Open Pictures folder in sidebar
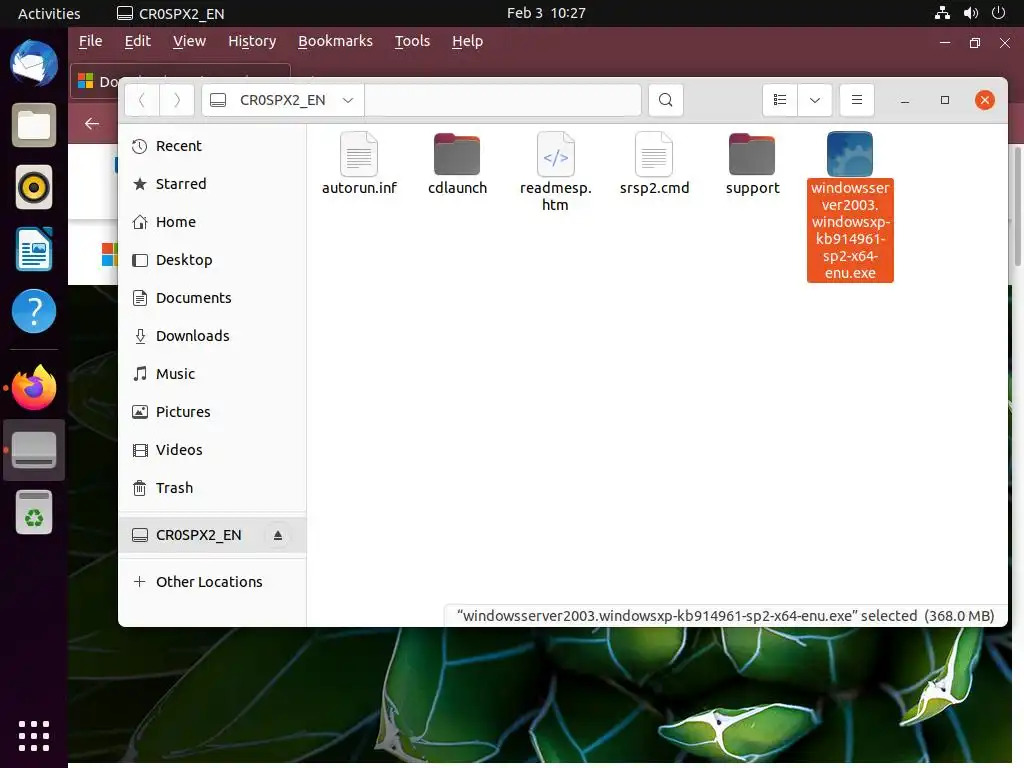The width and height of the screenshot is (1024, 768). 212,411
